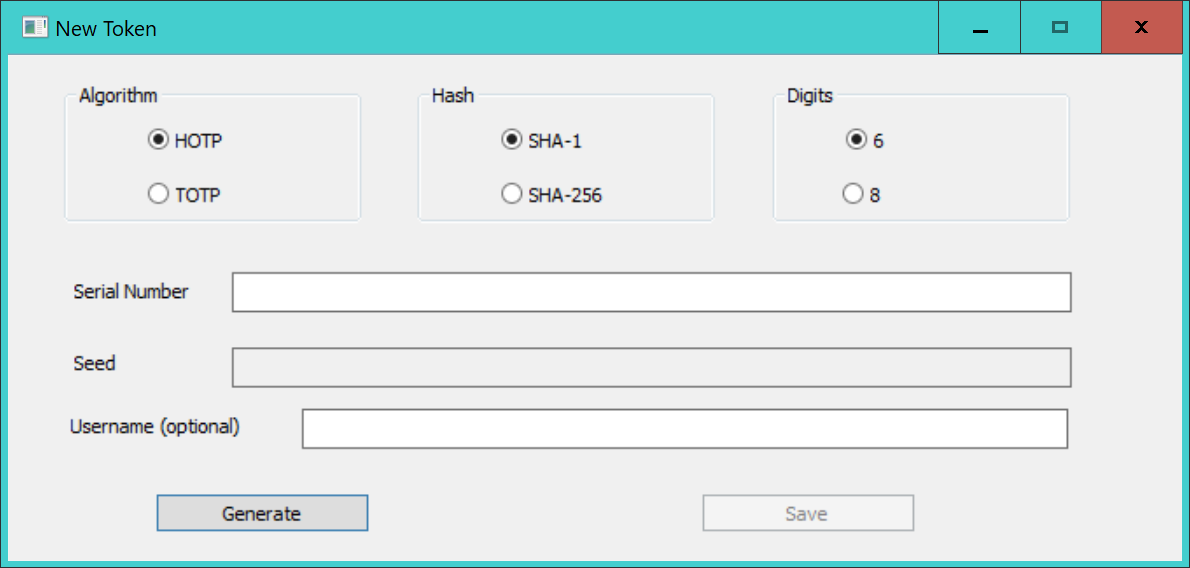This screenshot has width=1190, height=568.
Task: Click the Digits group heading
Action: 809,96
